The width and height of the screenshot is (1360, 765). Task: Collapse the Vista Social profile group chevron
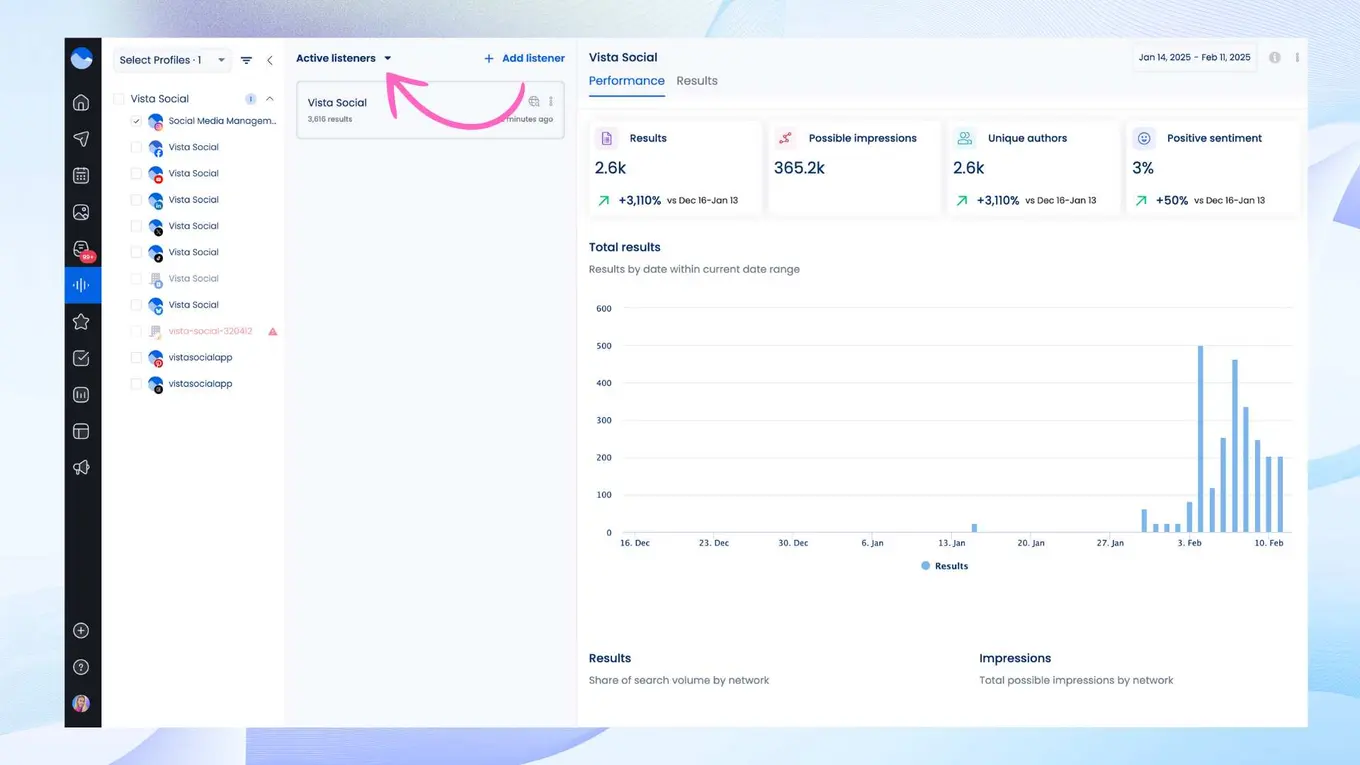point(270,99)
